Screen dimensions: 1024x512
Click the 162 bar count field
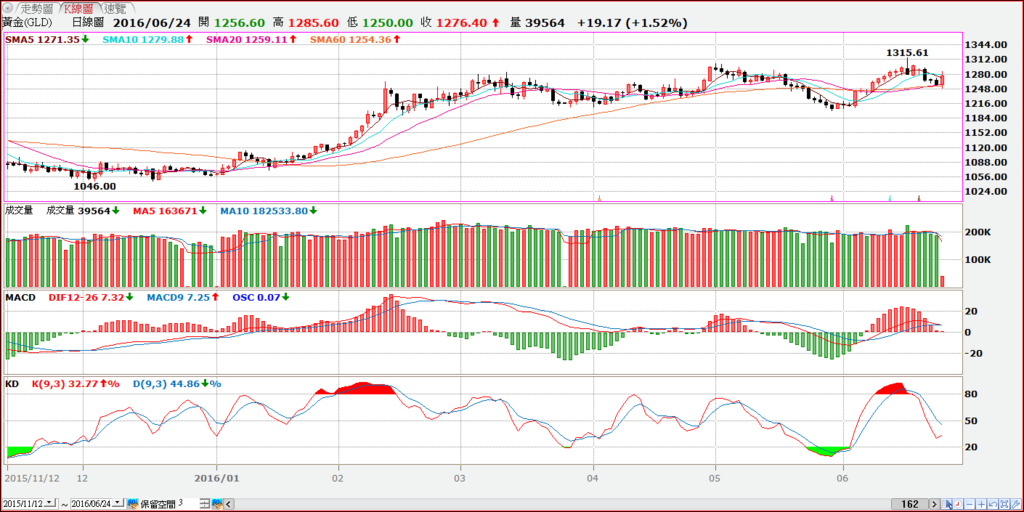(910, 504)
